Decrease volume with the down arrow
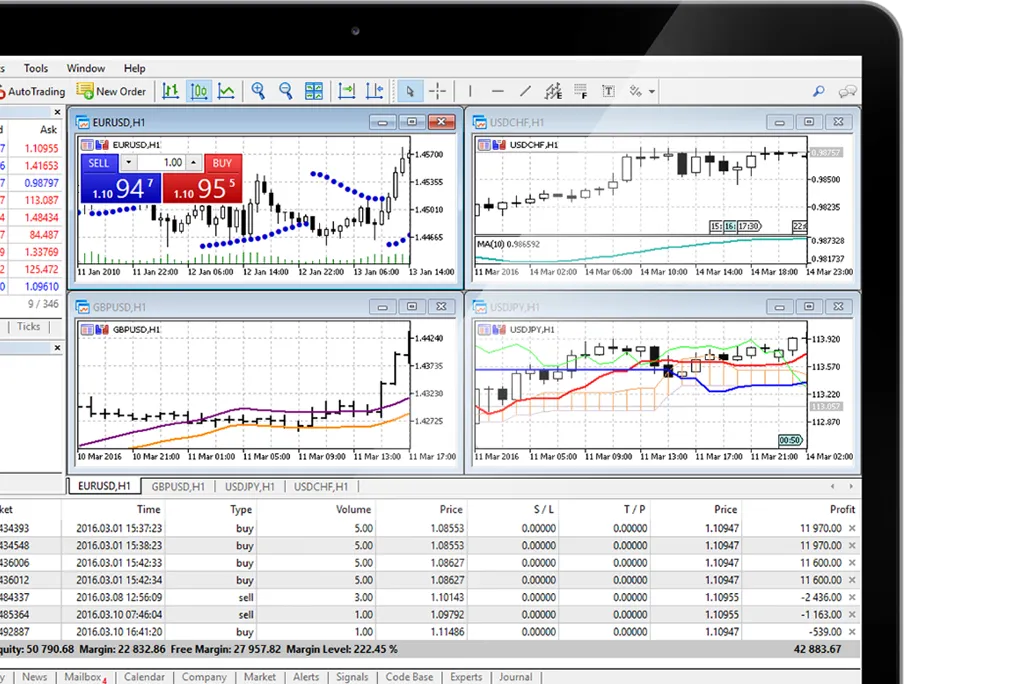 pos(128,162)
